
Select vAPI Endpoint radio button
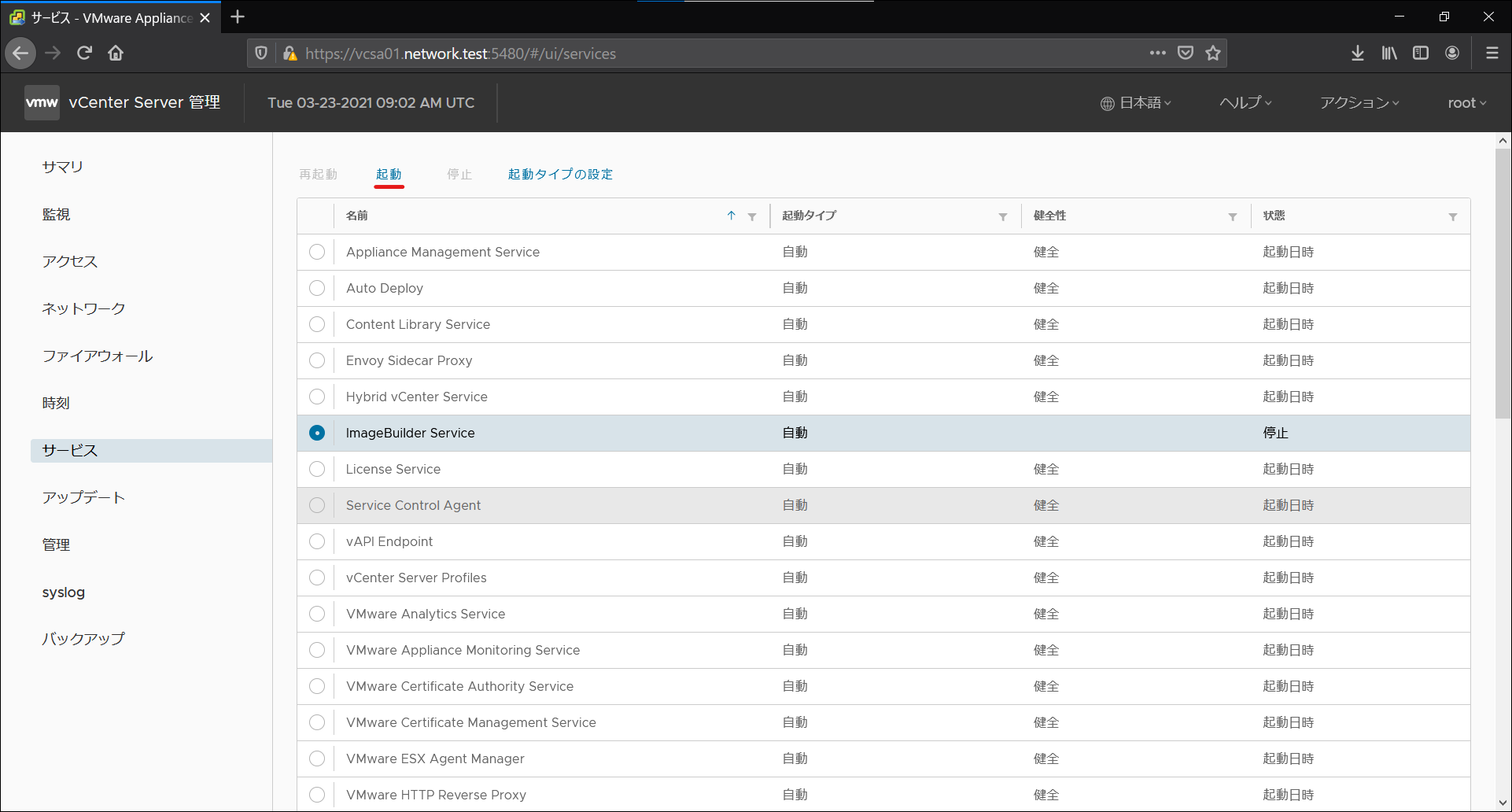(317, 541)
